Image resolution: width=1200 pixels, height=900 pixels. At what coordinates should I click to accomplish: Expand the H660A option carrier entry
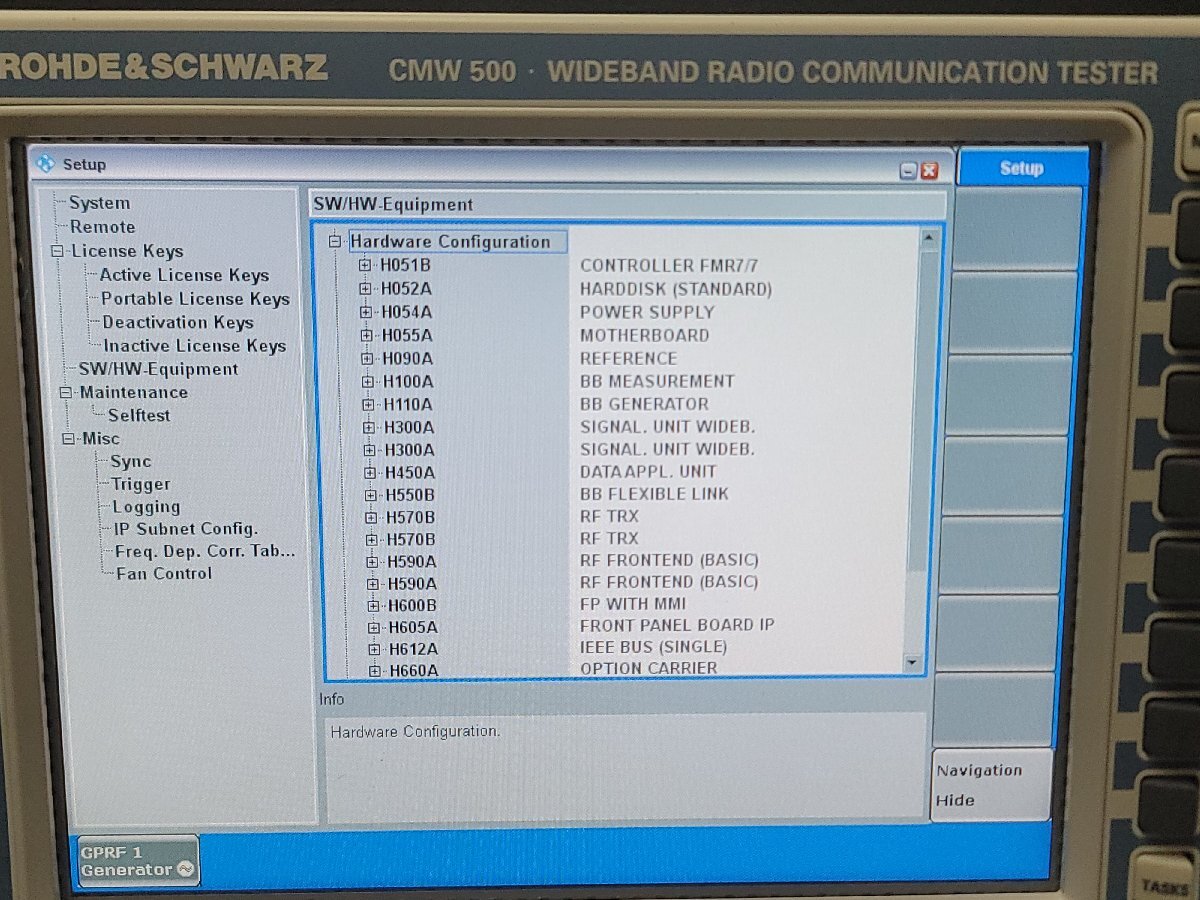(x=374, y=670)
